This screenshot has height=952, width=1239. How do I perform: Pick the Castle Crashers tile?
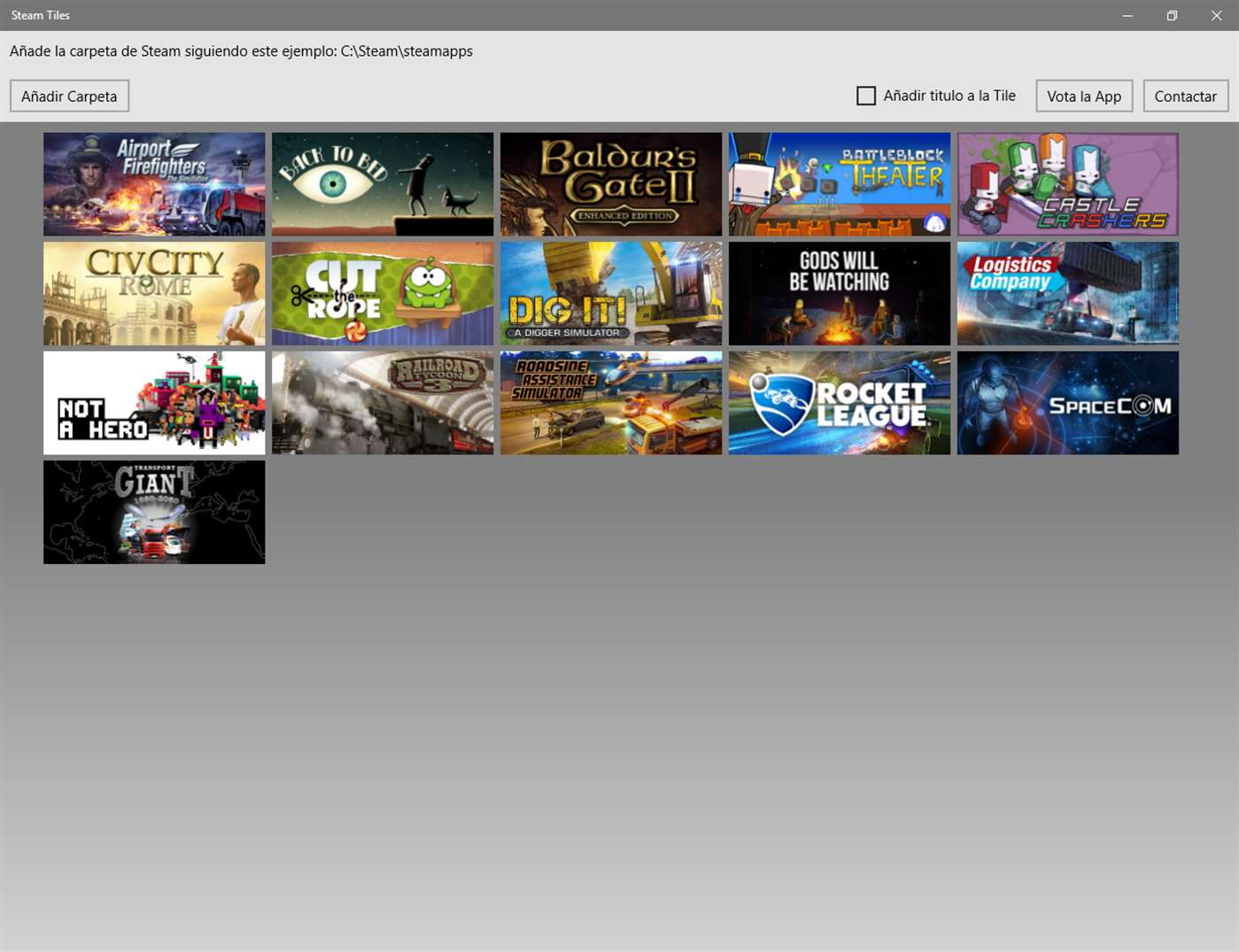(x=1068, y=184)
